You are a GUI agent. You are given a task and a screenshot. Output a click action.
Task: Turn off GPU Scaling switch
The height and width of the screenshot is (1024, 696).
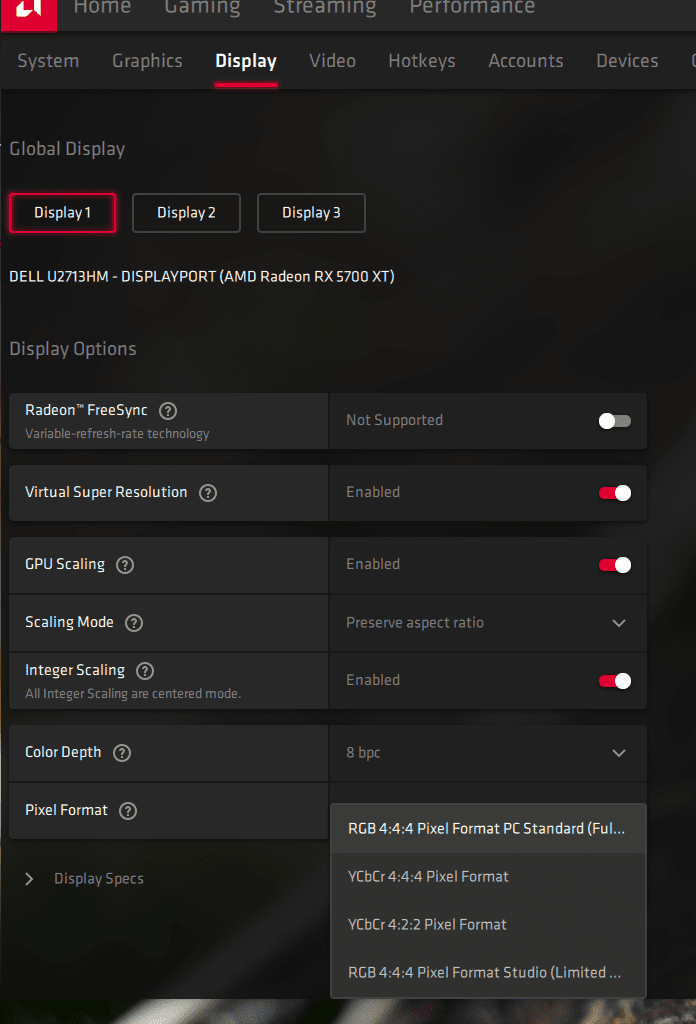[x=615, y=565]
